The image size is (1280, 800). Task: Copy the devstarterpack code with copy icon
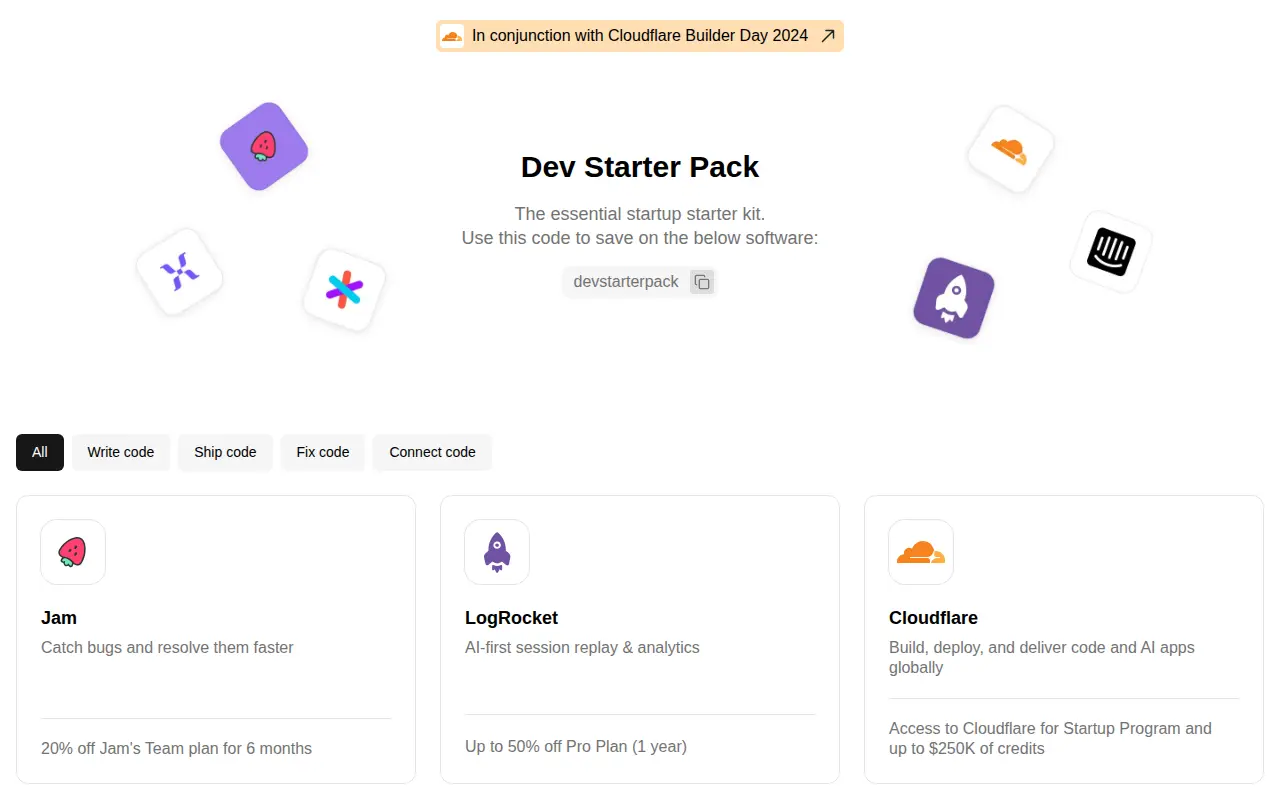pos(702,282)
